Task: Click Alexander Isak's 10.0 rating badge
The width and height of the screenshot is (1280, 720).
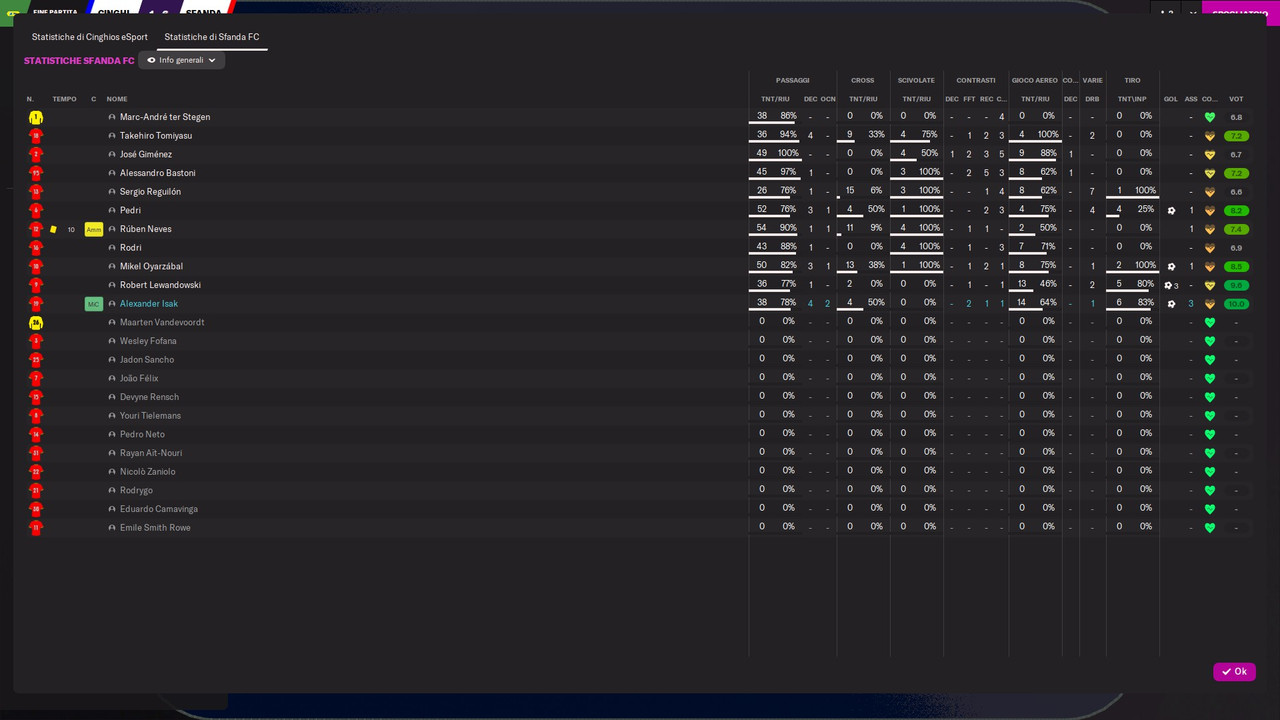Action: point(1236,304)
